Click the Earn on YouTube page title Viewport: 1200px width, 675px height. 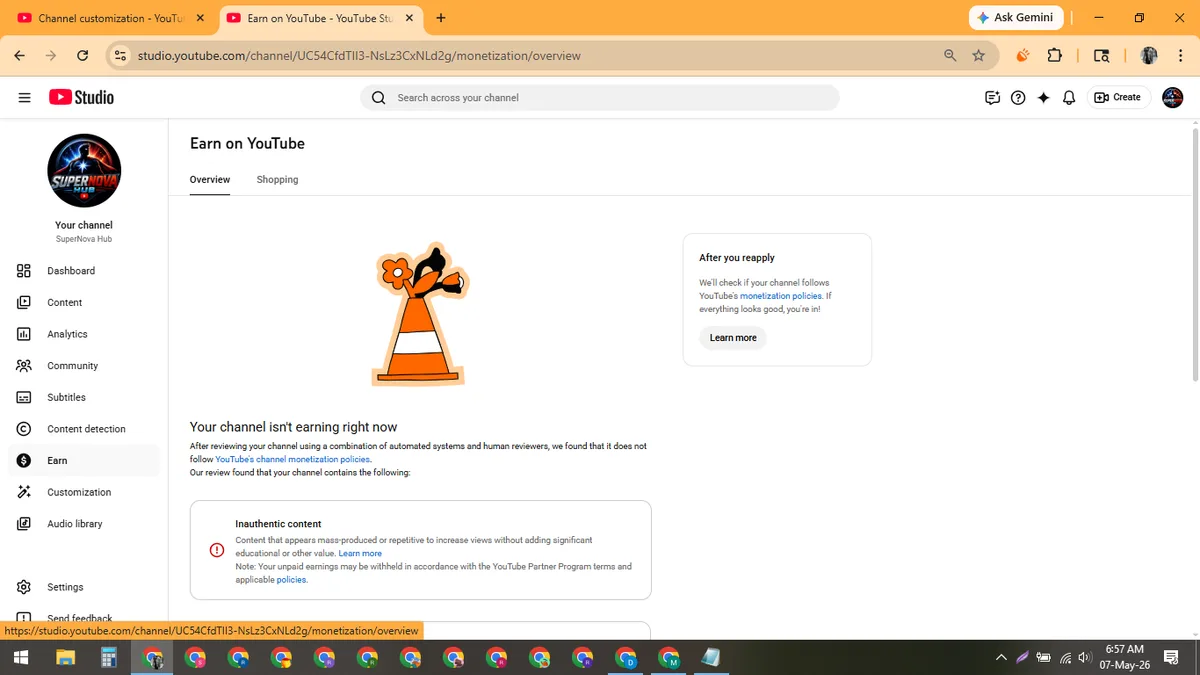pyautogui.click(x=247, y=144)
